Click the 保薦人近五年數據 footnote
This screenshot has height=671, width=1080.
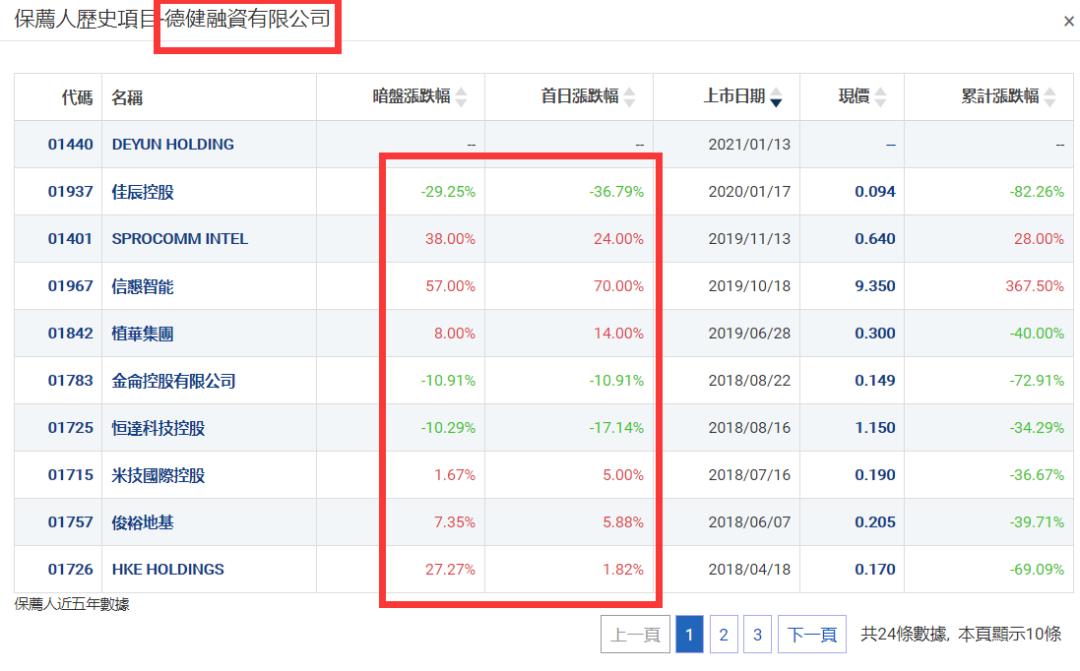click(x=72, y=604)
